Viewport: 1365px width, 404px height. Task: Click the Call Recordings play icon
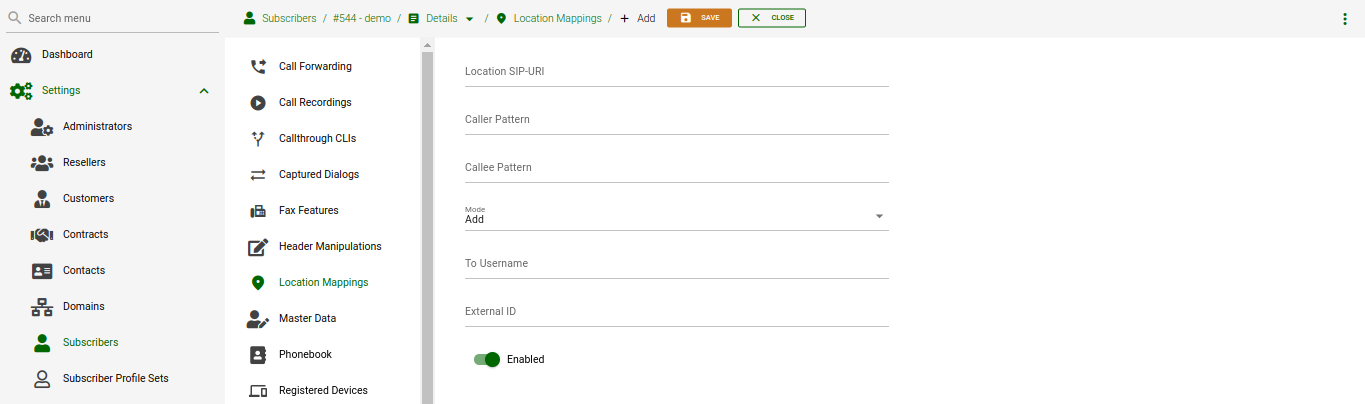[258, 103]
